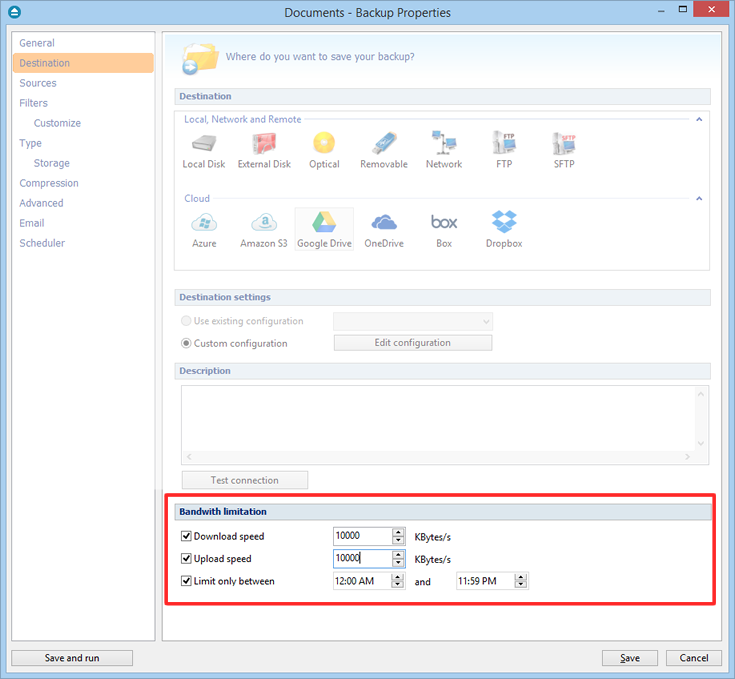Select the SFTP destination icon
The image size is (735, 679).
point(564,150)
